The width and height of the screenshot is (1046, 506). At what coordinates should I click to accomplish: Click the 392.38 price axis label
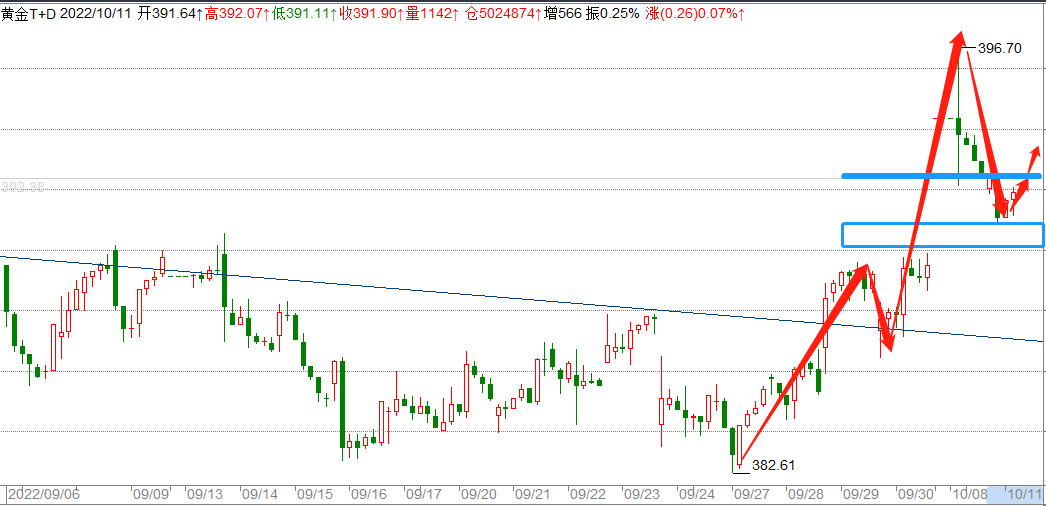coord(23,187)
